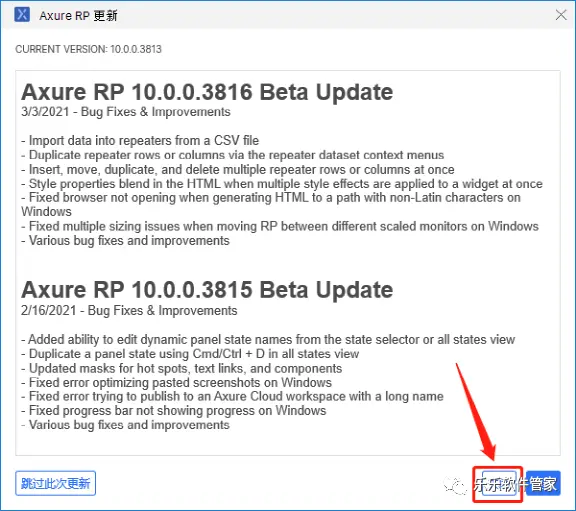Click the '3/3/2021 - Bug Fixes & Improvements' line

pyautogui.click(x=126, y=112)
